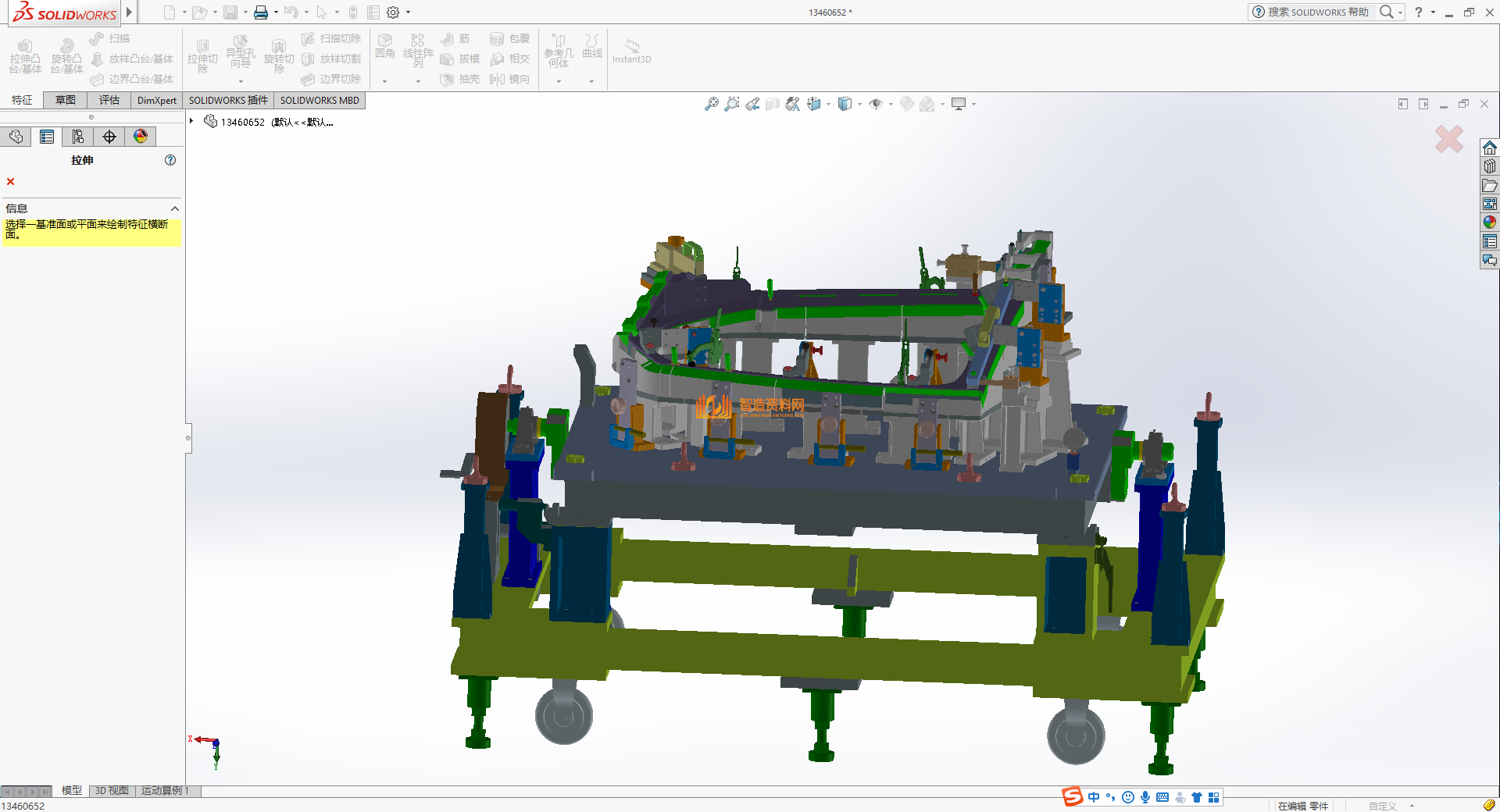The width and height of the screenshot is (1500, 812).
Task: Click the Zoom to Fit magnifier icon
Action: pos(711,104)
